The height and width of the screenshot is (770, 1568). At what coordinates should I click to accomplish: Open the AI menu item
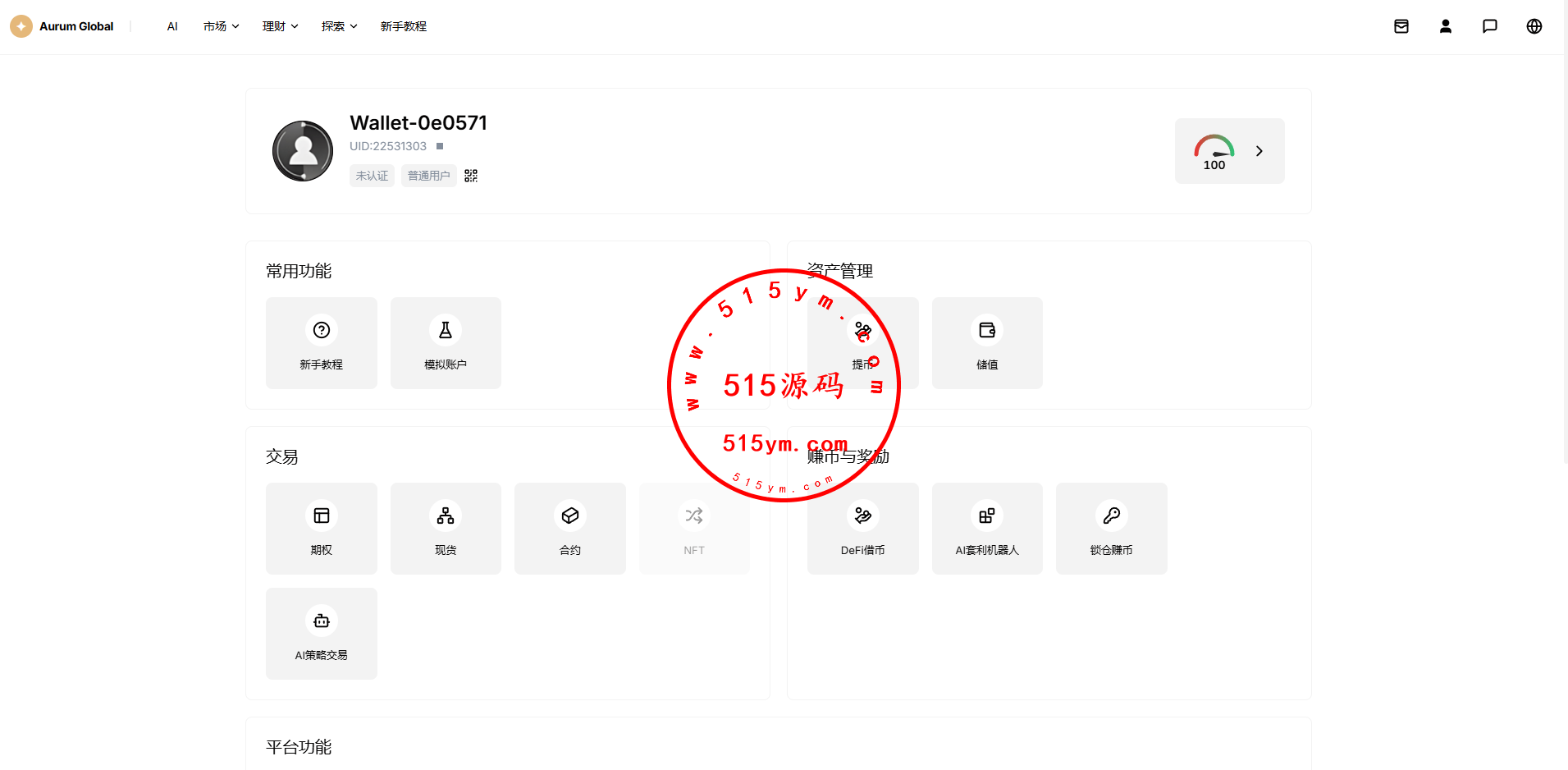point(172,26)
